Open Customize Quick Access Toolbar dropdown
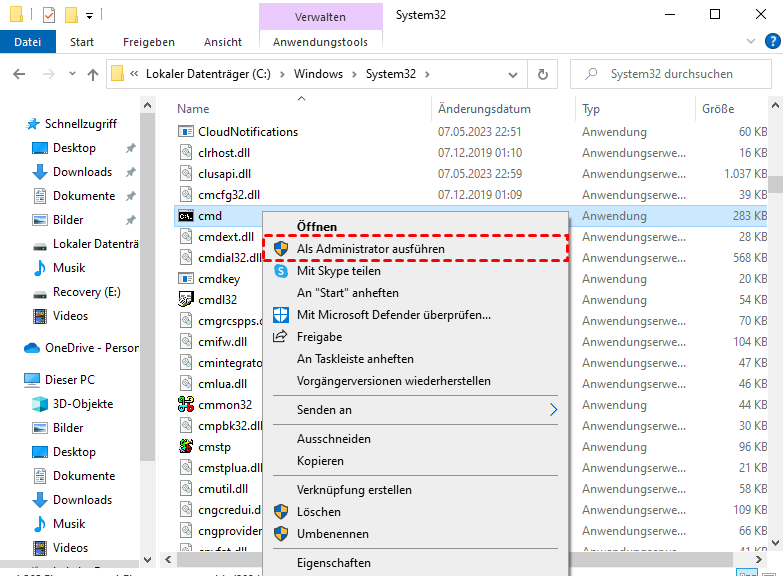 coord(89,16)
